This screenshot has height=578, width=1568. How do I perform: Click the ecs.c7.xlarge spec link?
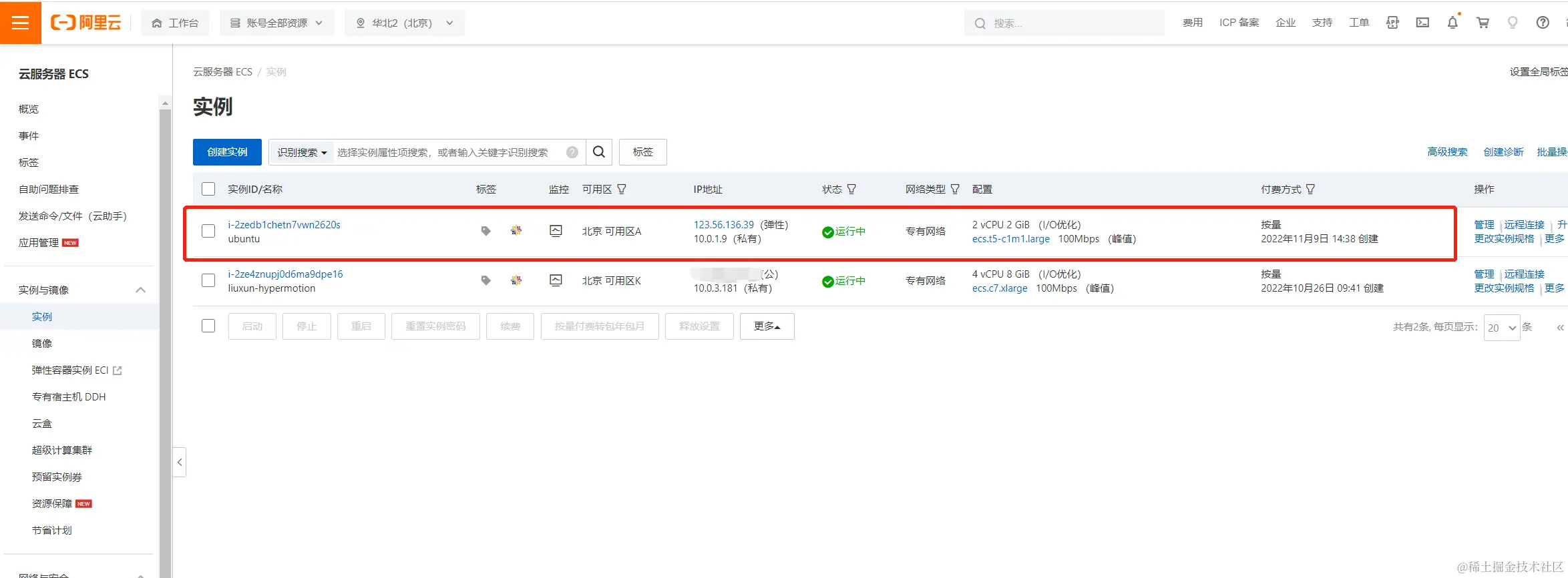click(x=1000, y=288)
